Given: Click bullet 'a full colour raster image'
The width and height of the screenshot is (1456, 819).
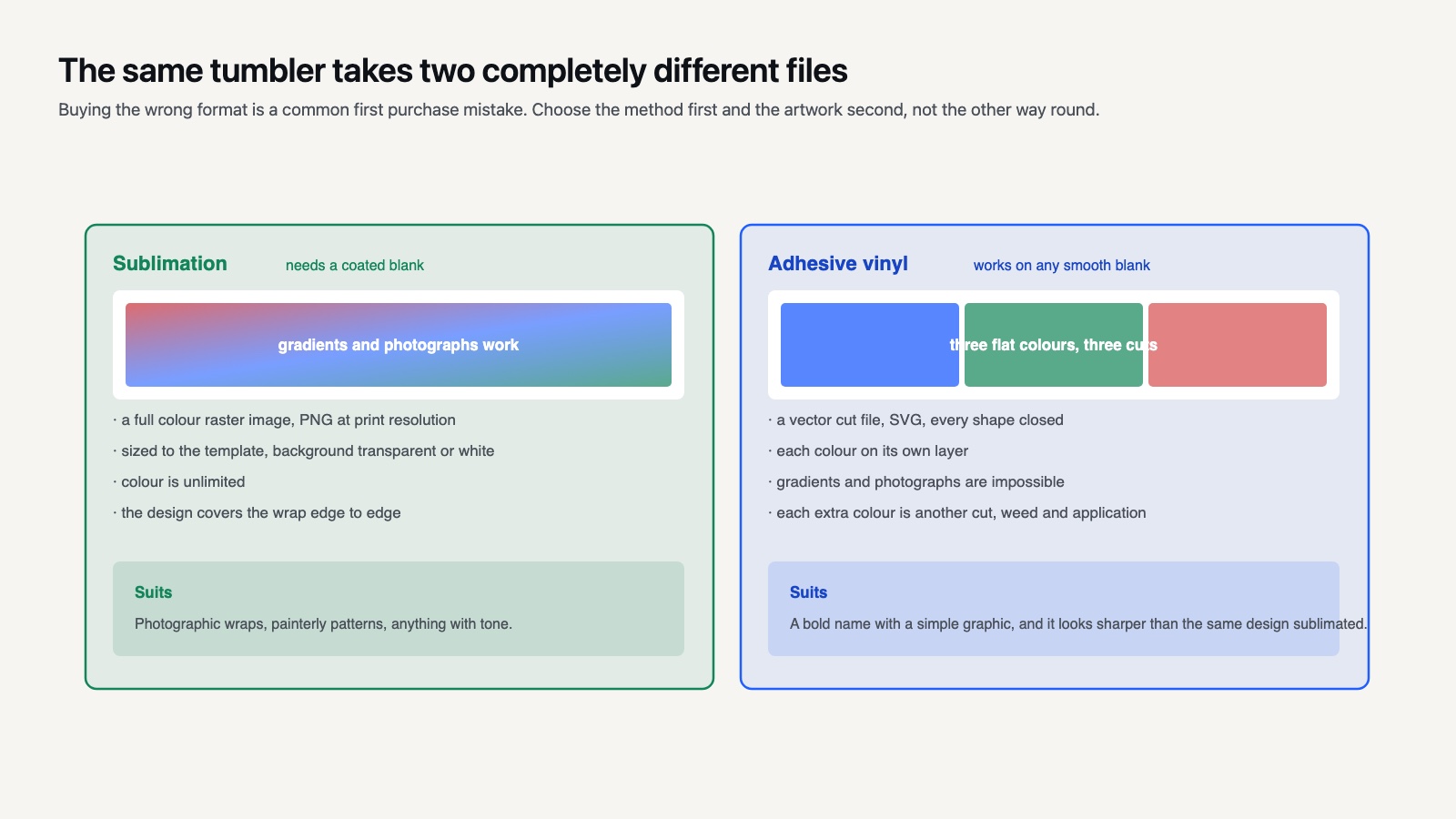Looking at the screenshot, I should [x=284, y=420].
